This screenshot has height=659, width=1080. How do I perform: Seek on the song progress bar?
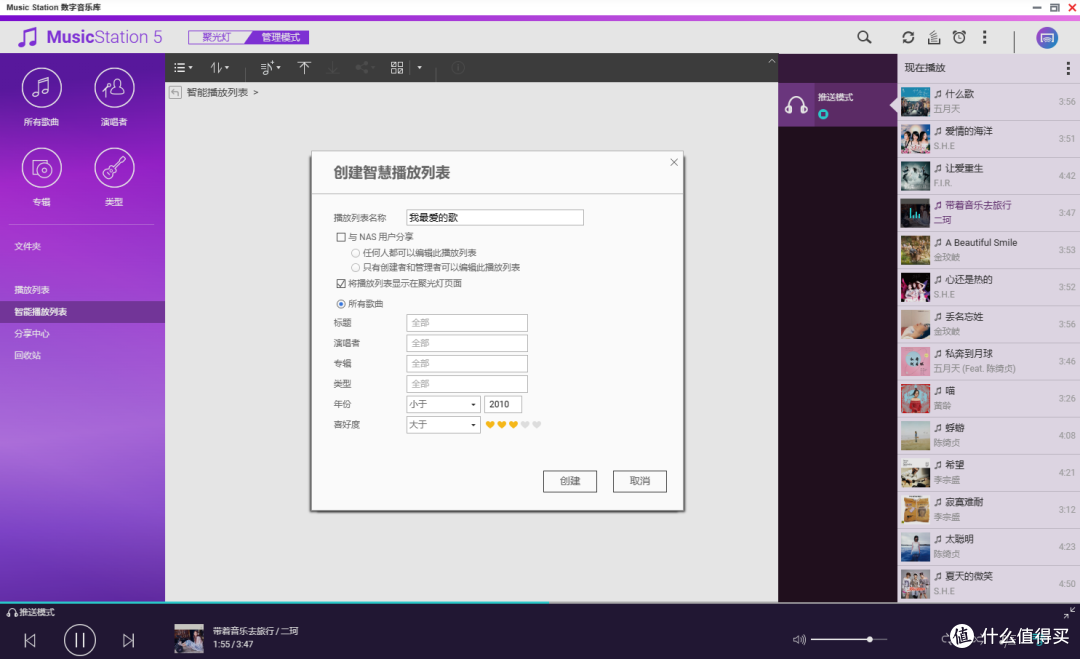click(x=540, y=603)
